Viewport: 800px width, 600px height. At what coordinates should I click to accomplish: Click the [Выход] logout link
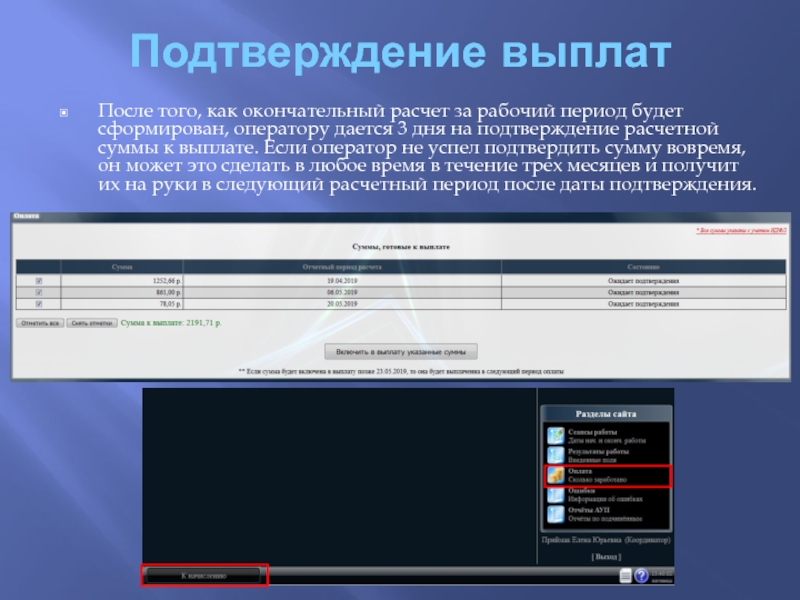[606, 557]
